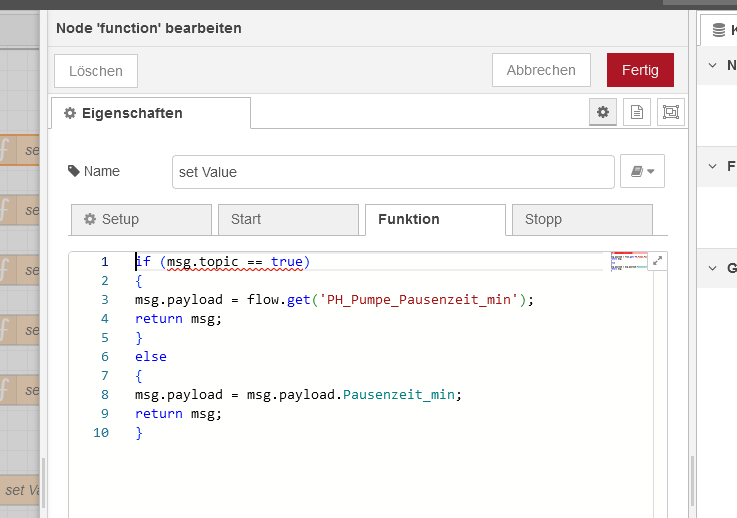
Task: Open node properties gear icon
Action: pos(603,113)
